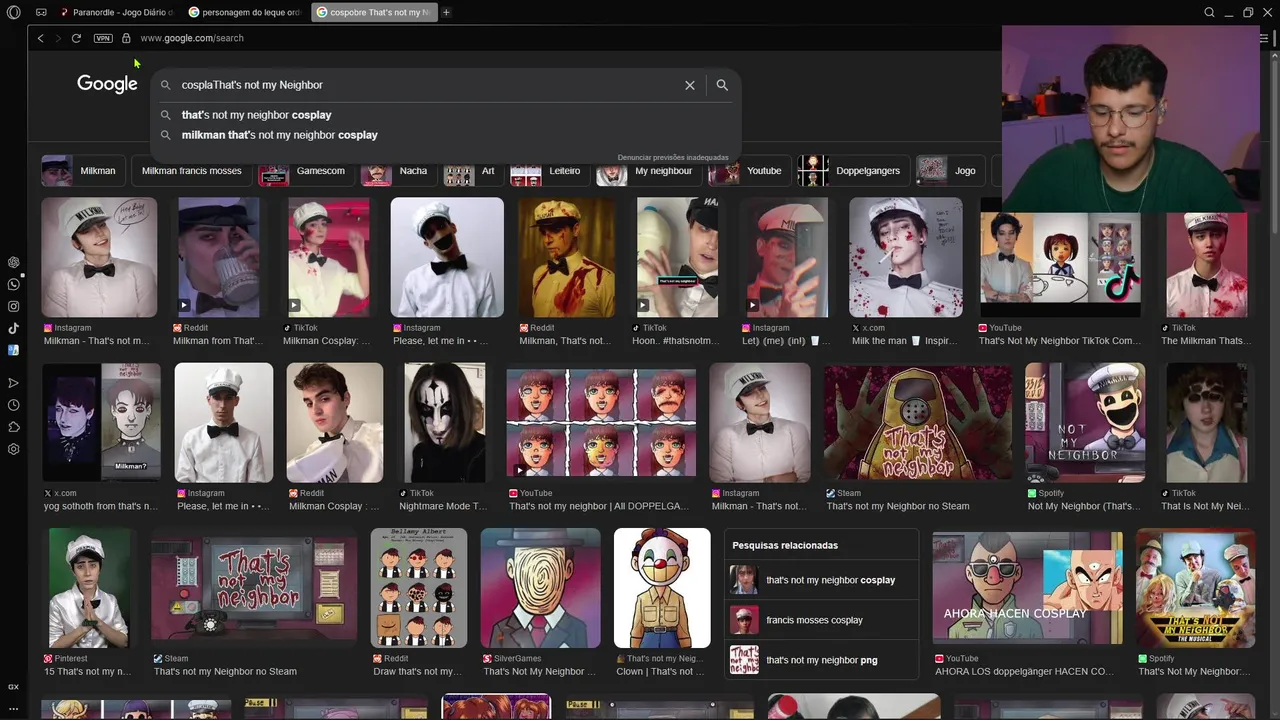Open Extensions puzzle icon in sidebar
Image resolution: width=1280 pixels, height=720 pixels.
(13, 427)
